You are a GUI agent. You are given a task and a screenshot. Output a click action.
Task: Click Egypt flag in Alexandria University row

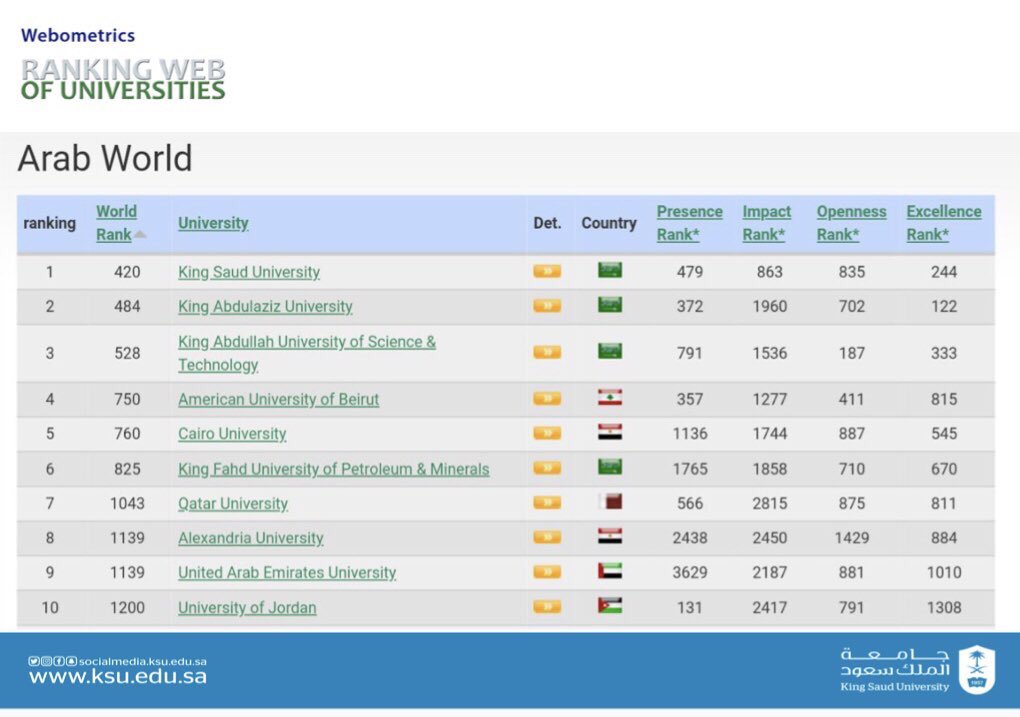(610, 536)
